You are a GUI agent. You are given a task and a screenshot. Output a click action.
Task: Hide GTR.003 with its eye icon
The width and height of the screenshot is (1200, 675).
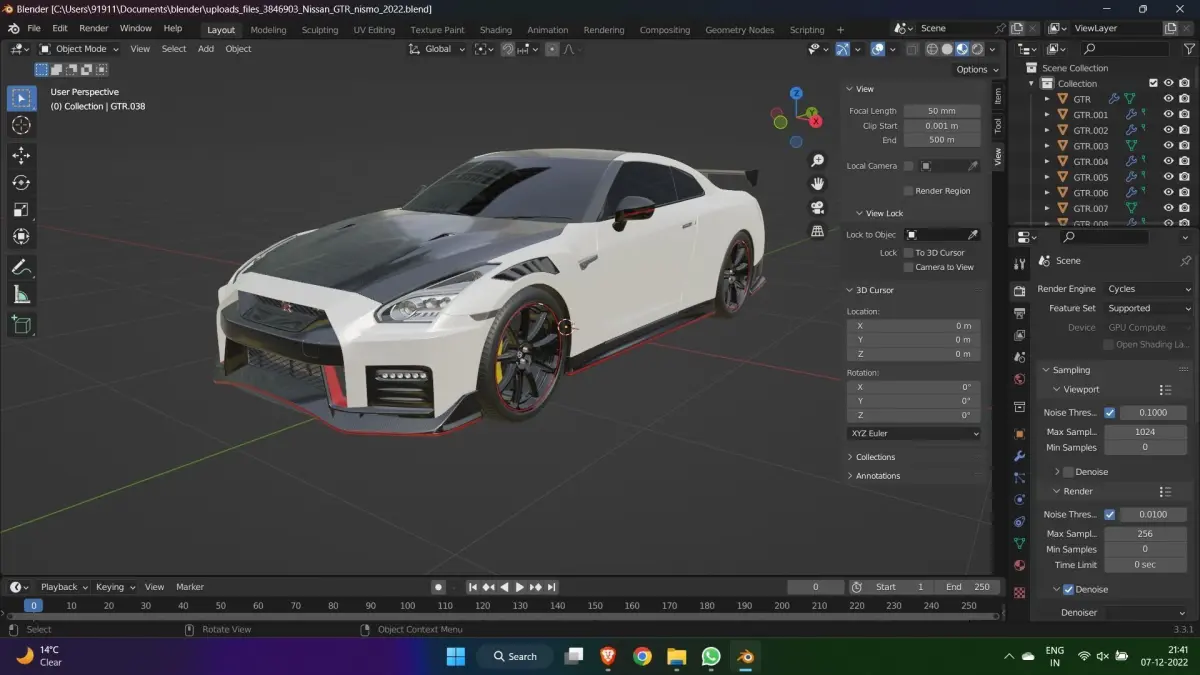(x=1168, y=146)
